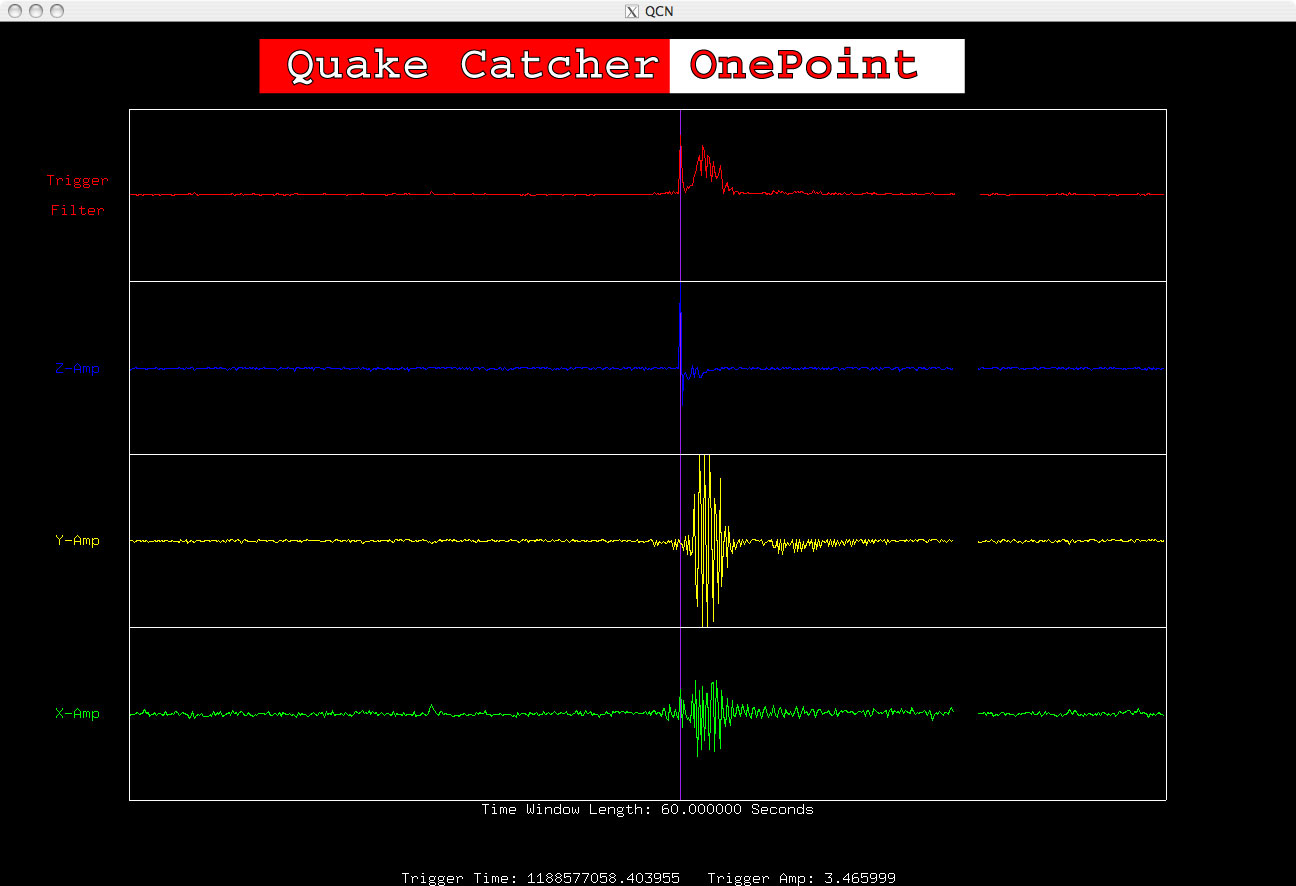Click the red close window button
Screen dimensions: 1296x886
point(15,11)
